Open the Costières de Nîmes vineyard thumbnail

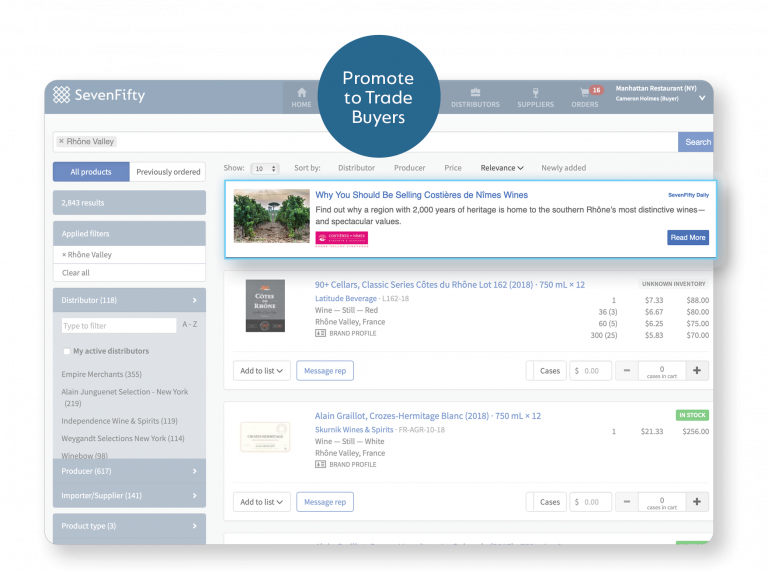click(272, 216)
